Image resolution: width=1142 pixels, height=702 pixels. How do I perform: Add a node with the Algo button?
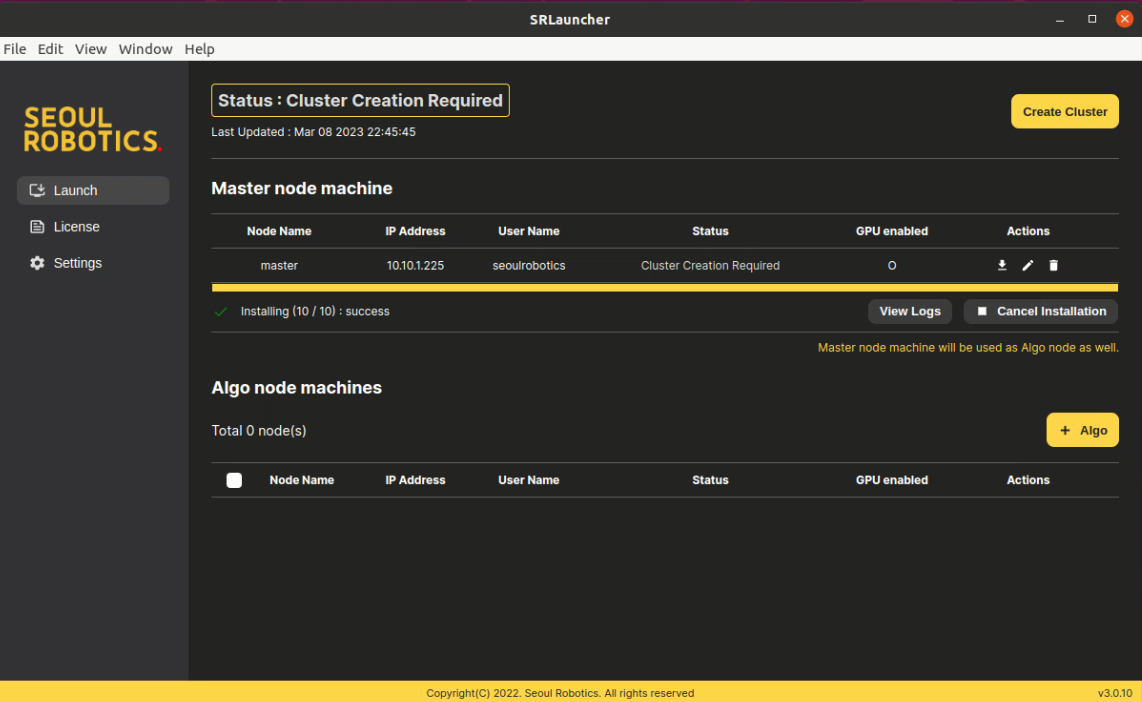pos(1082,430)
